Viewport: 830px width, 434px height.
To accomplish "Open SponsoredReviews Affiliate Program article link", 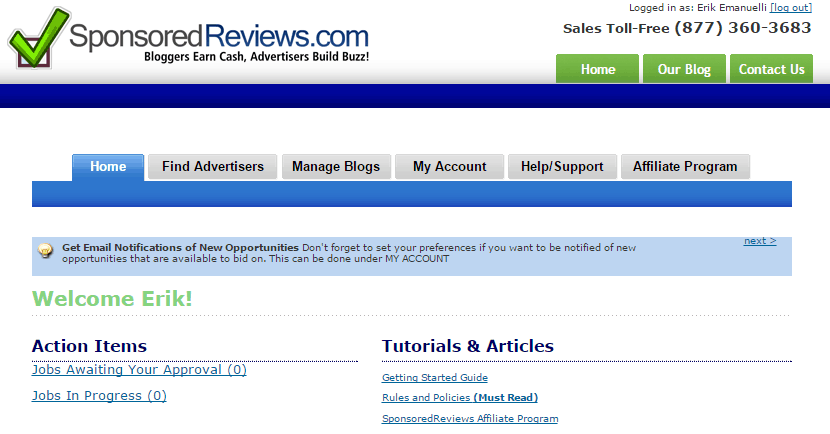I will click(x=470, y=419).
